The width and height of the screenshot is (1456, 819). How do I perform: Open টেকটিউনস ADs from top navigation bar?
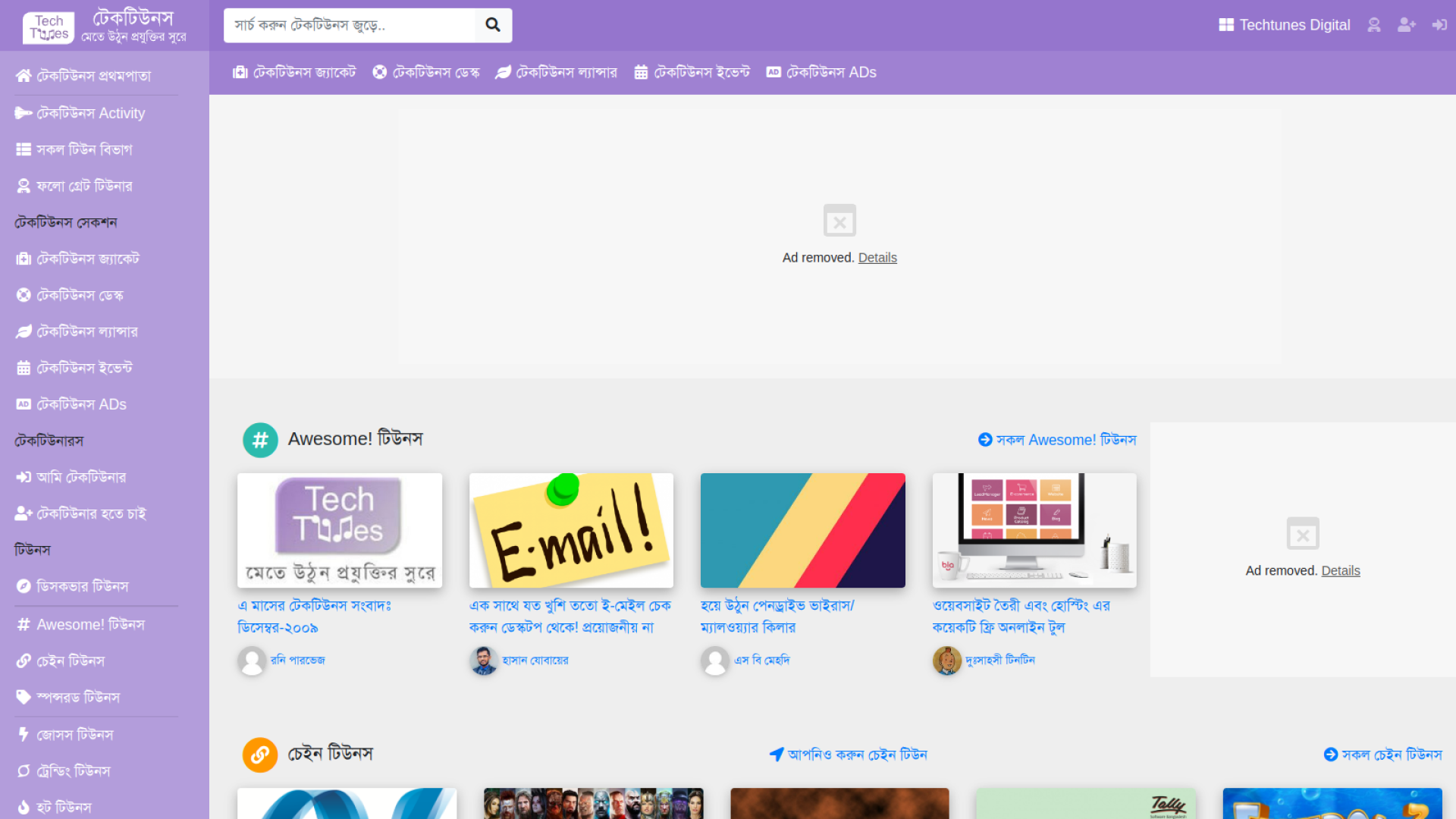click(821, 72)
